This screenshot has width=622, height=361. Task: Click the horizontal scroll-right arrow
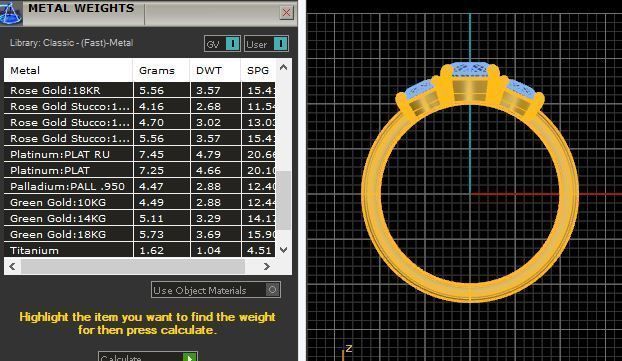click(x=267, y=267)
